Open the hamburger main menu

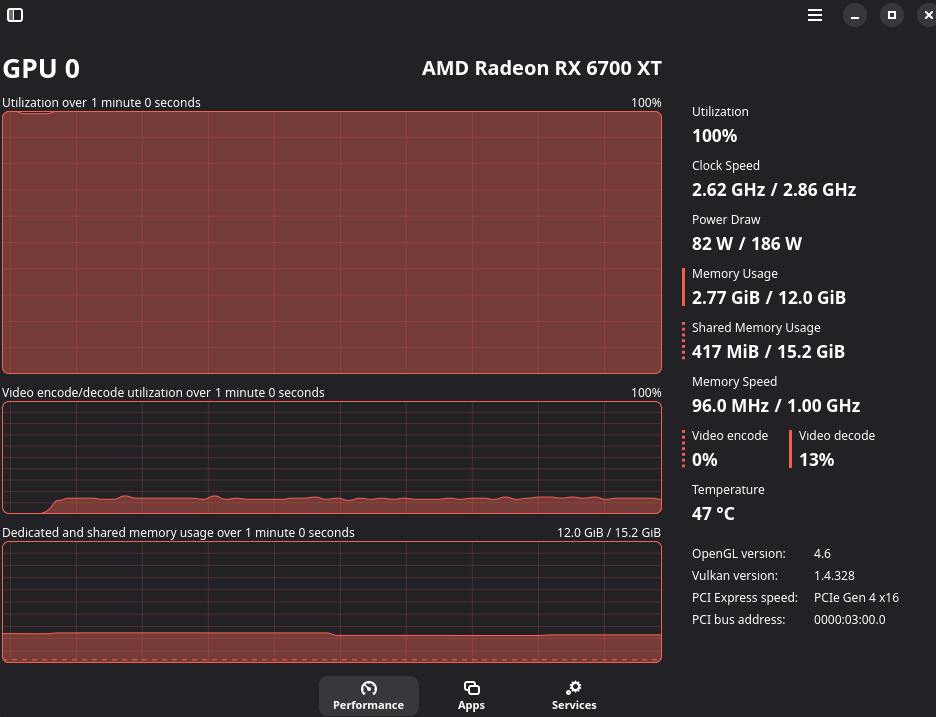tap(814, 15)
